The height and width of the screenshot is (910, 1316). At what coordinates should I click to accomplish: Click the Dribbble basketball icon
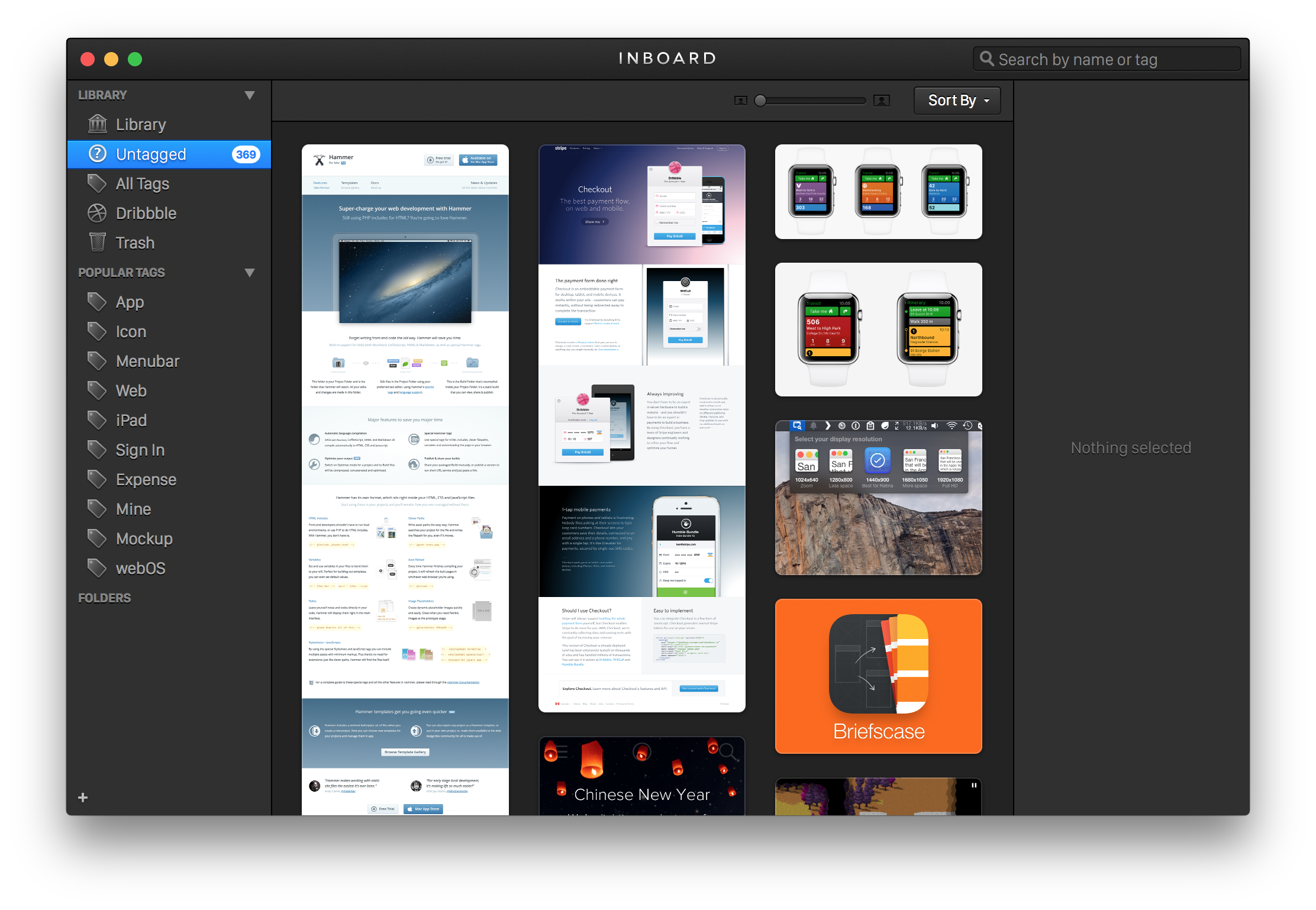pos(98,213)
